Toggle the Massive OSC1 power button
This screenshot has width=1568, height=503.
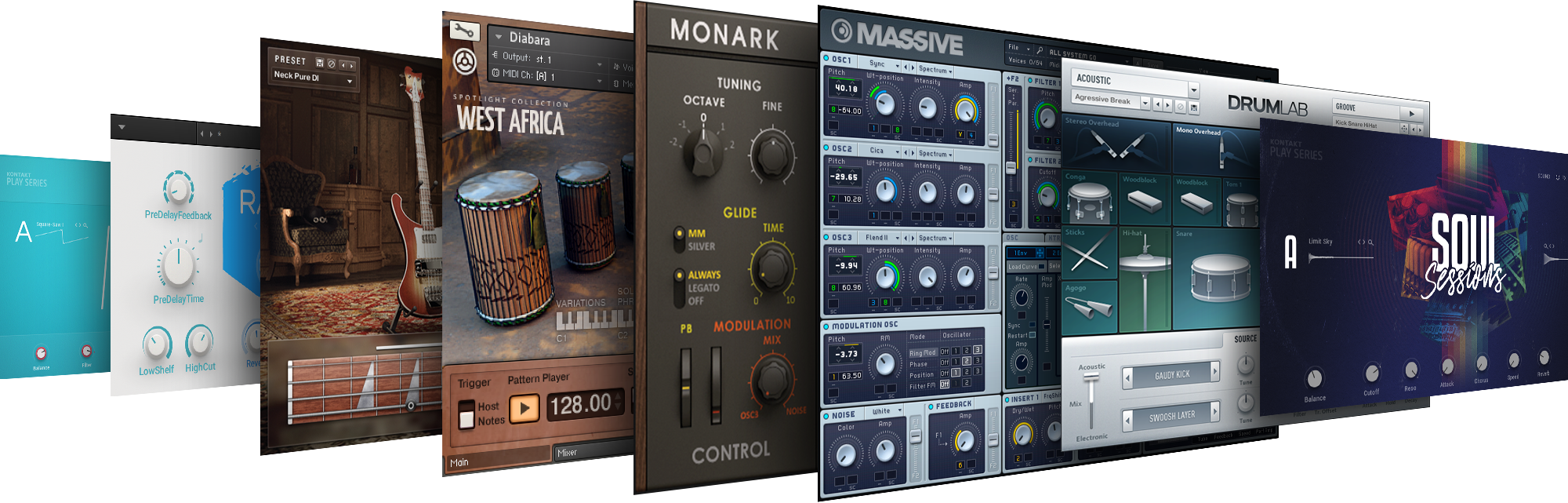(826, 58)
